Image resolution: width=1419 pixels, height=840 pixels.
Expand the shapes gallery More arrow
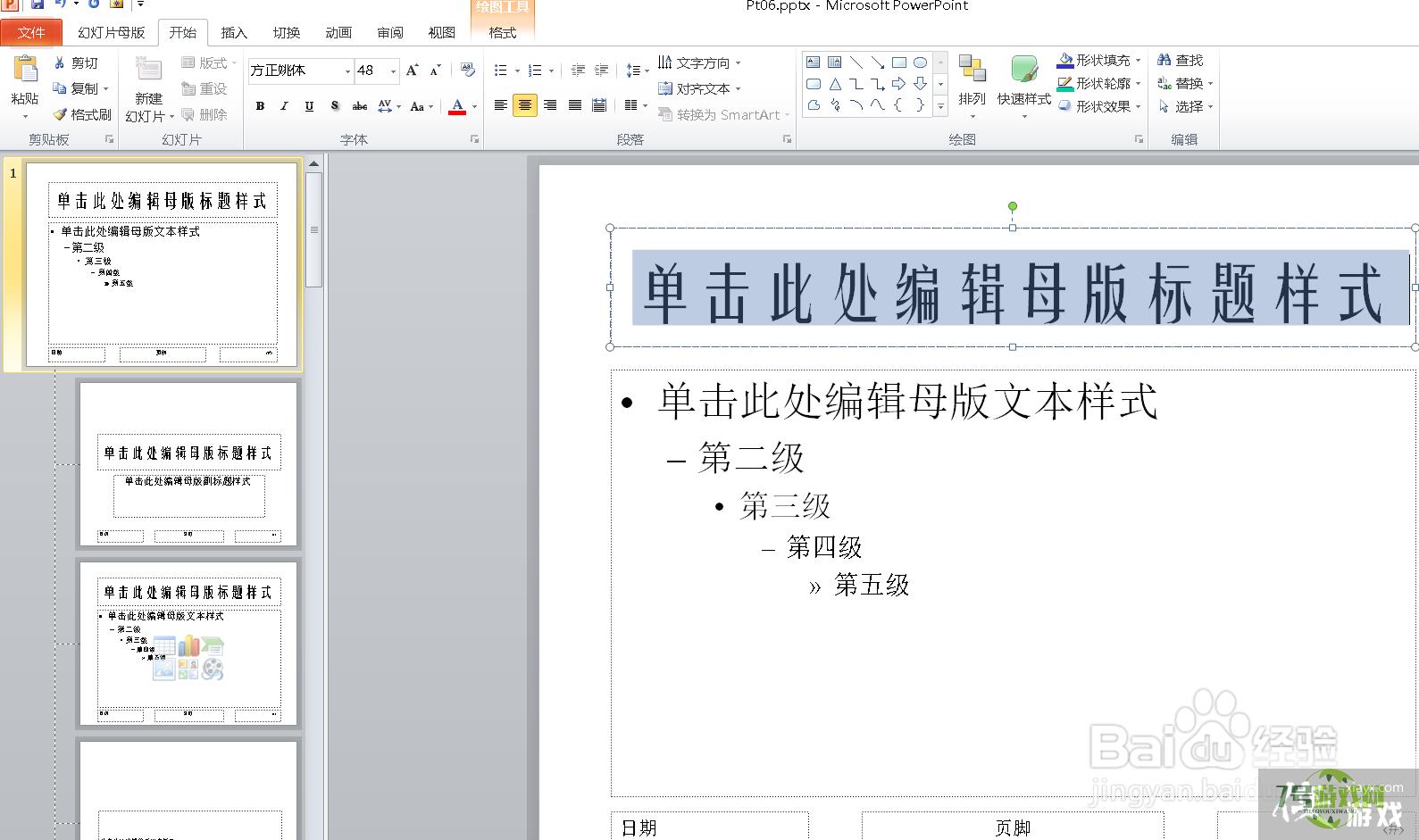[940, 106]
